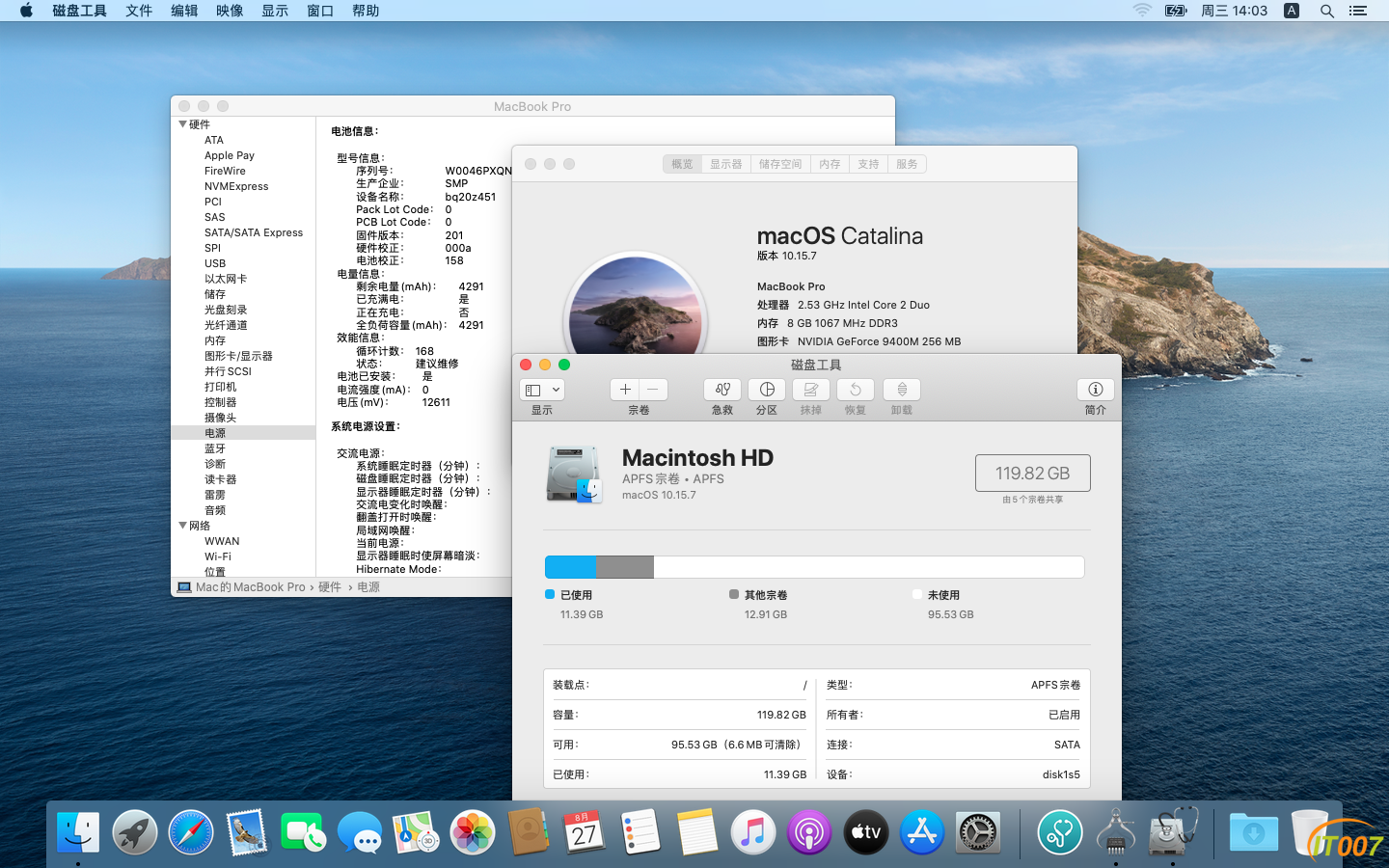
Task: Open Podcasts from the Dock
Action: pos(809,831)
